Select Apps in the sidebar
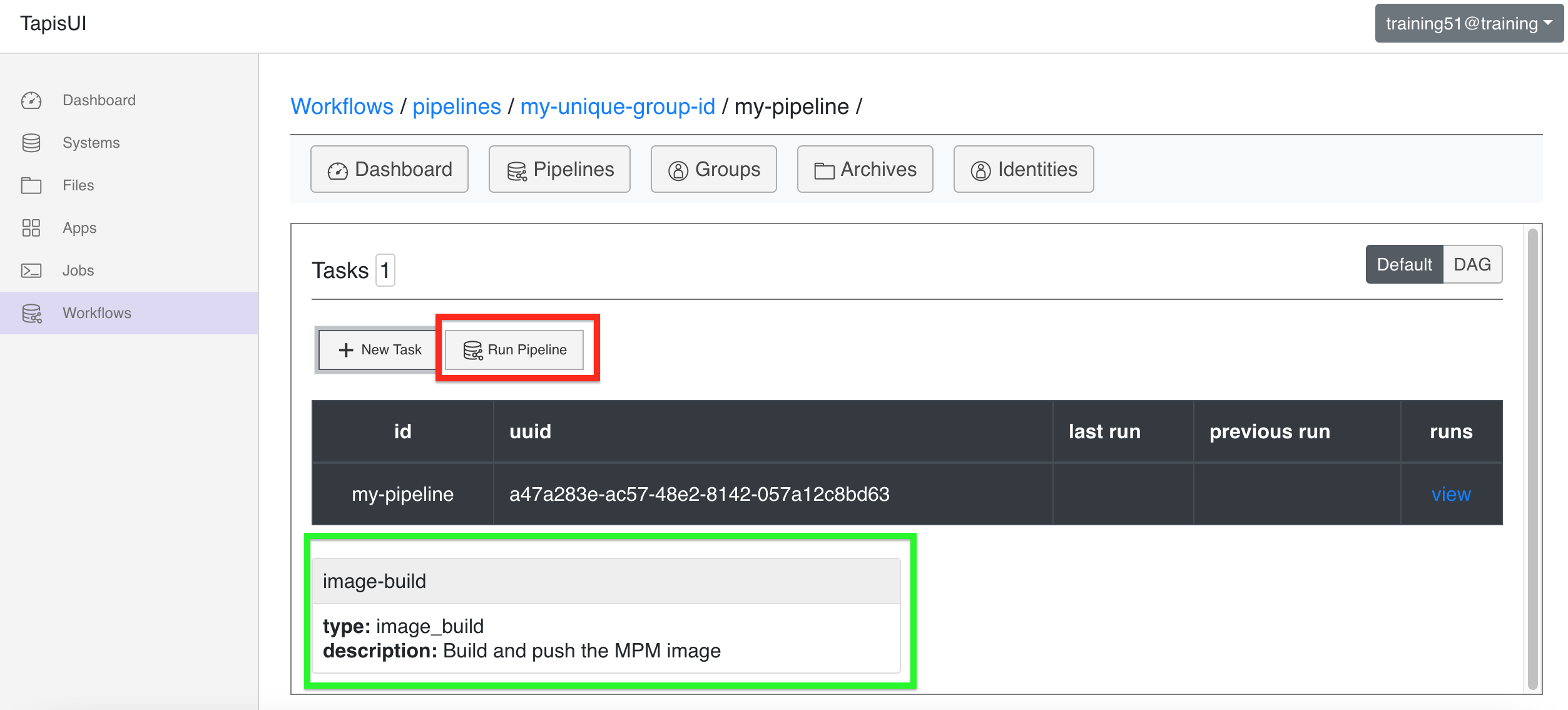The width and height of the screenshot is (1568, 710). click(x=129, y=228)
